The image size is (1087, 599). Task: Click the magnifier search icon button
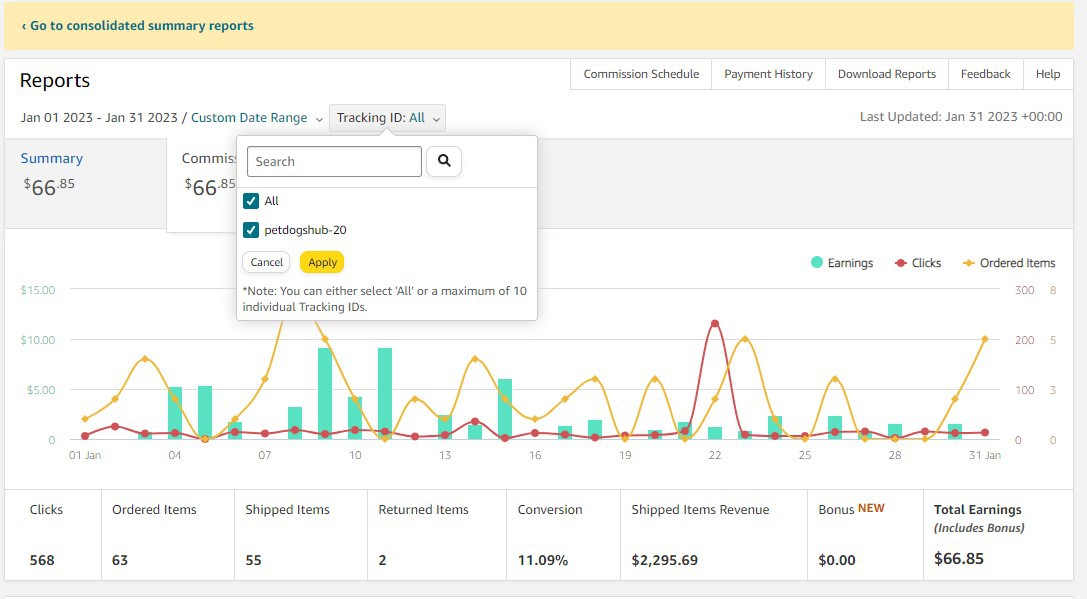(444, 161)
